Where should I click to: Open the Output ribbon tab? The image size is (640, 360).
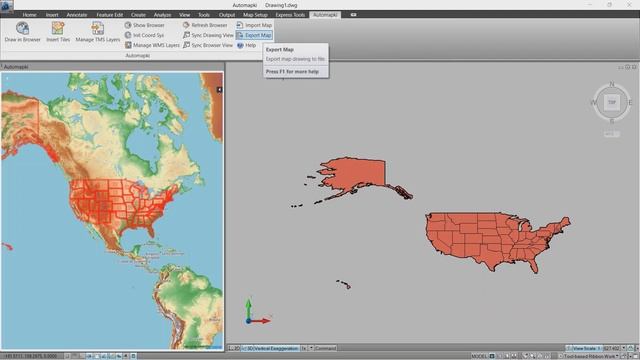[x=227, y=15]
